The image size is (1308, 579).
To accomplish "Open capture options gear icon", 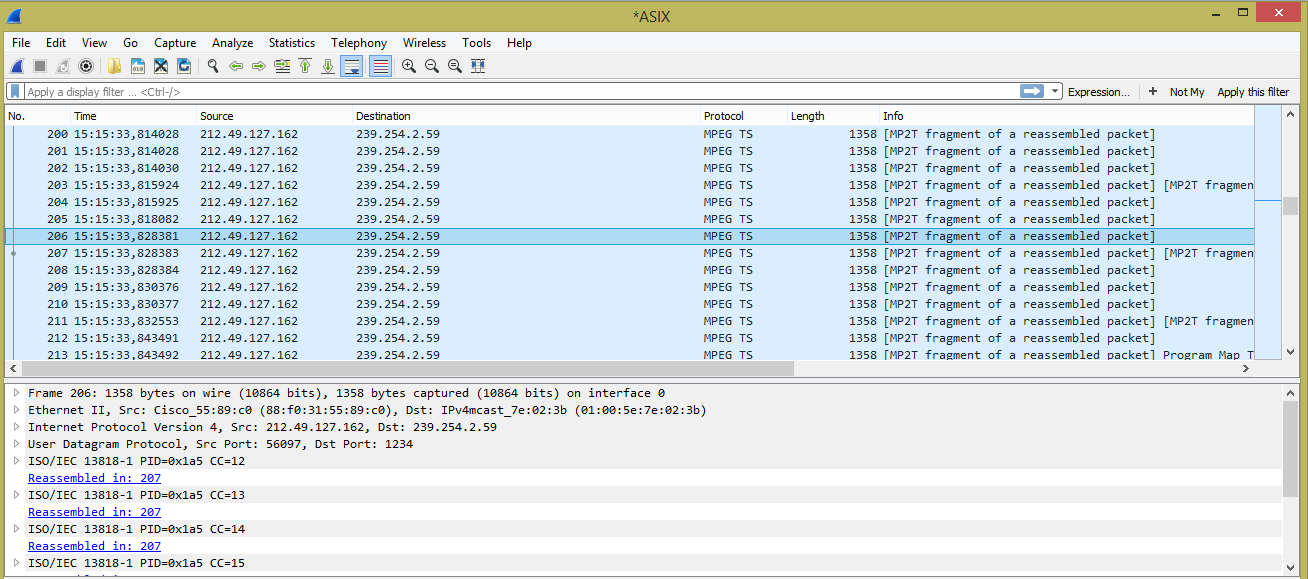I will 86,66.
